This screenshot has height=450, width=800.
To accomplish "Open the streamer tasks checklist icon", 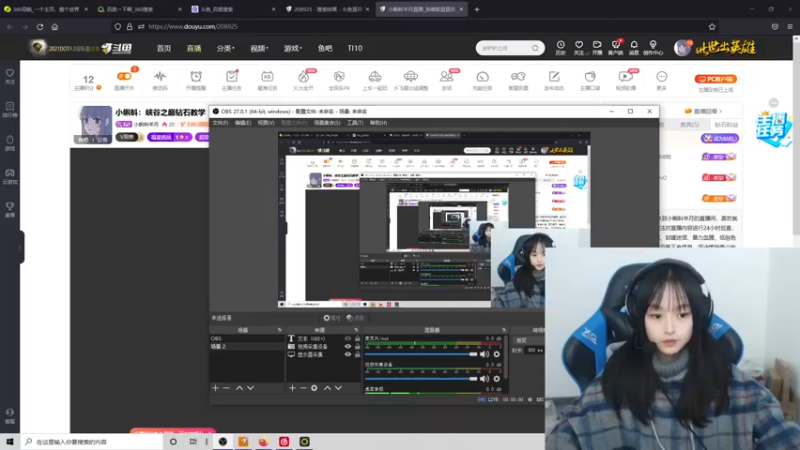I will (232, 77).
